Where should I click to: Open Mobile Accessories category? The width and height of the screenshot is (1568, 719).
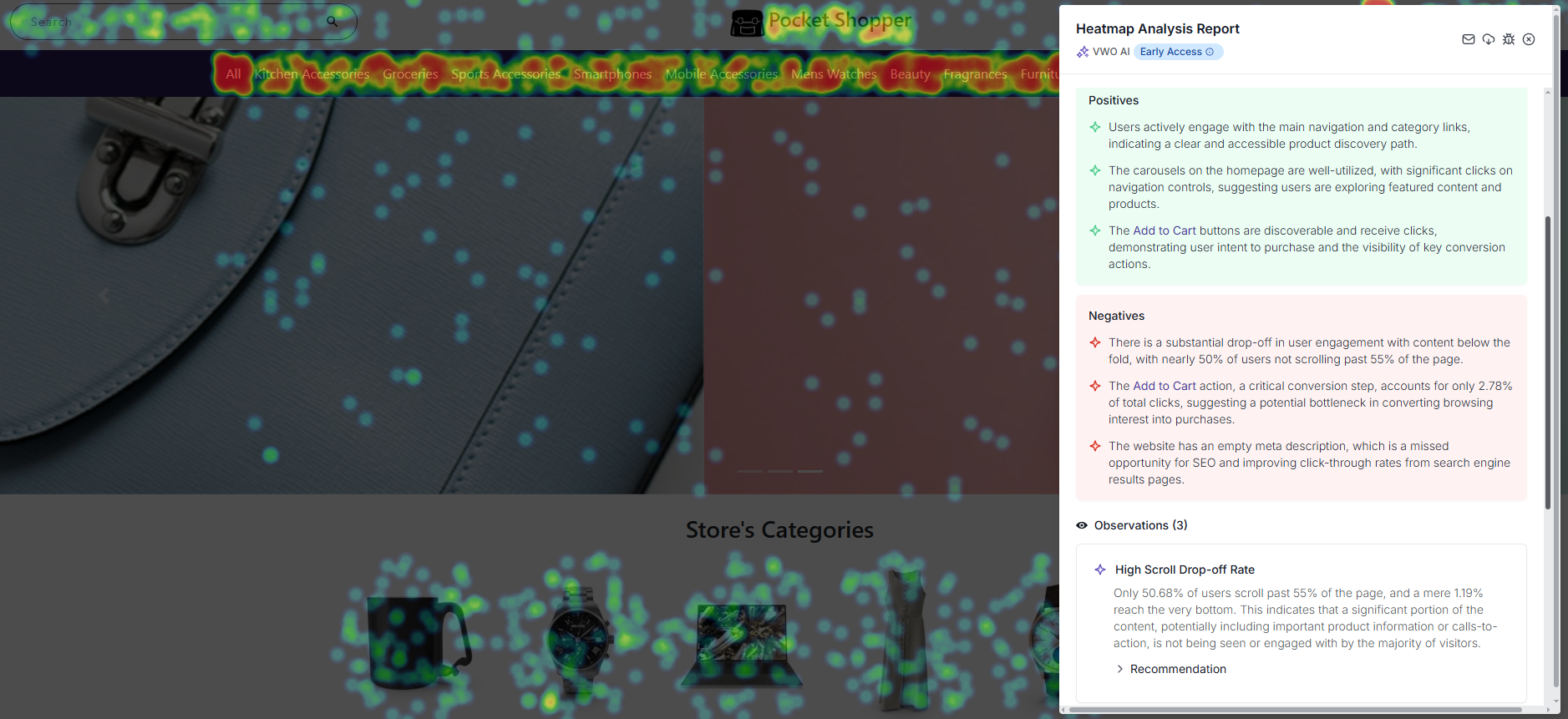(x=722, y=74)
